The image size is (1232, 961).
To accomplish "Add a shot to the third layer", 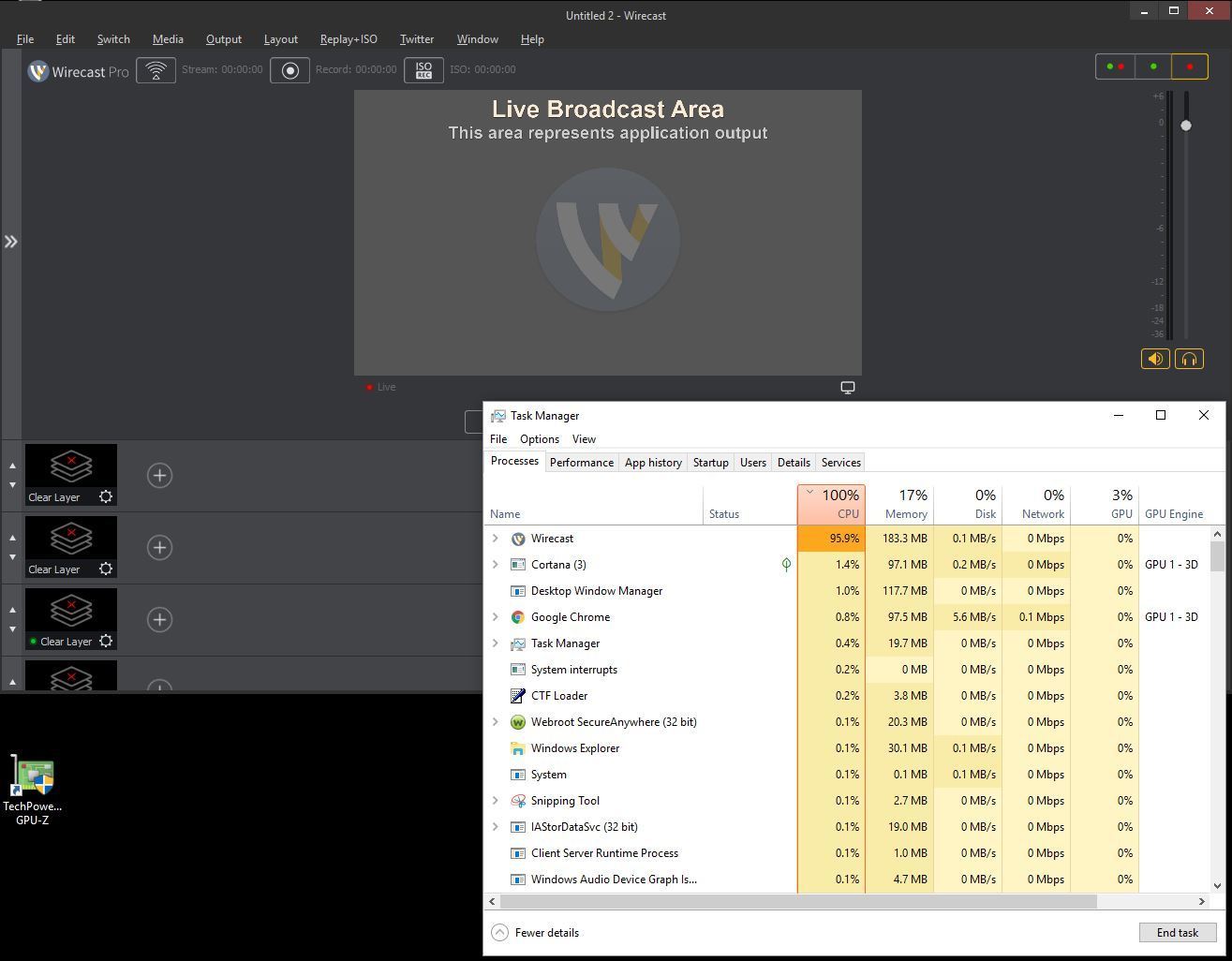I will (159, 619).
